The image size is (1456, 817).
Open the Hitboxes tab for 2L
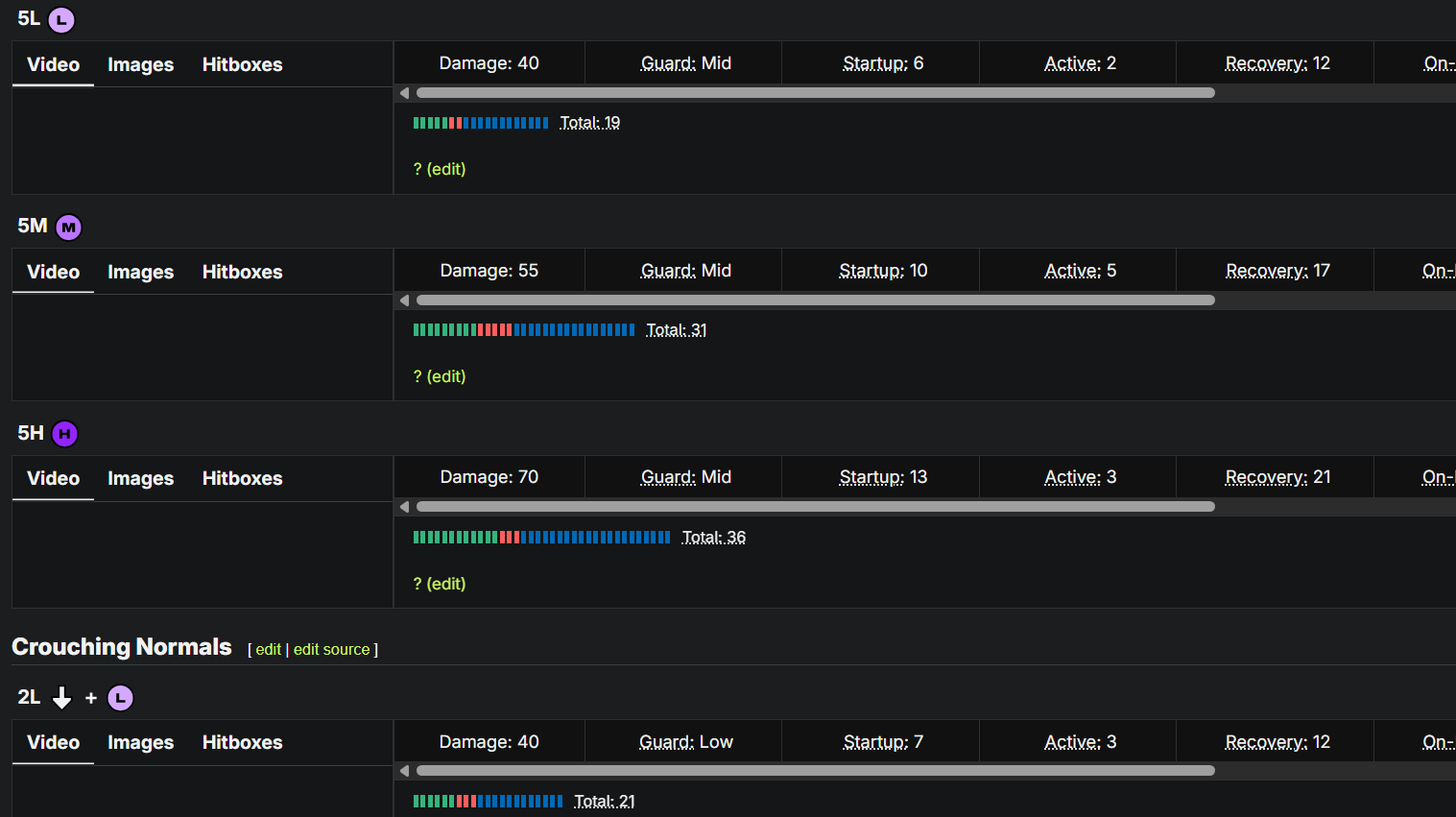(243, 742)
